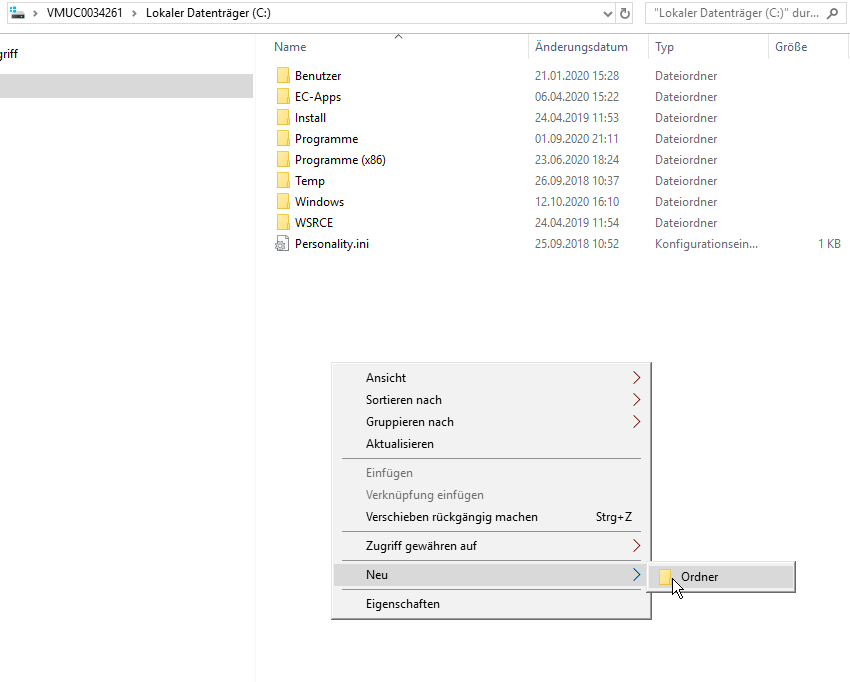850x682 pixels.
Task: Click date 26.09.2018 10:37
Action: pos(577,181)
